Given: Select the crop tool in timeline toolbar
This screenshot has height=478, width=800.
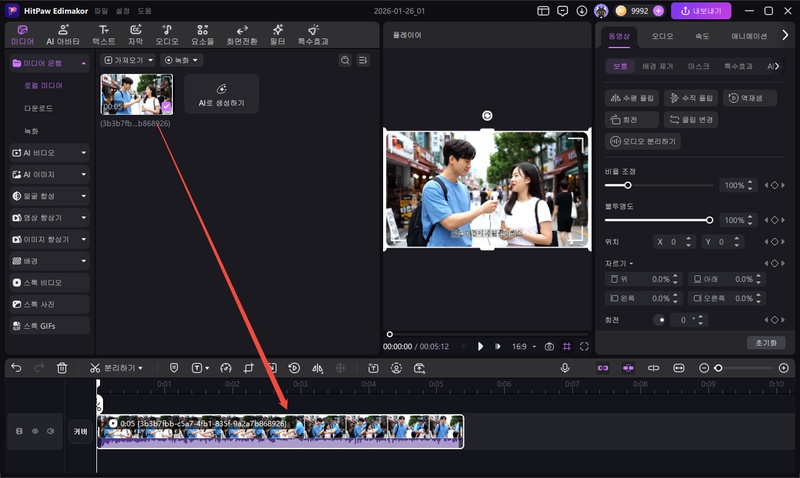Looking at the screenshot, I should [x=248, y=368].
